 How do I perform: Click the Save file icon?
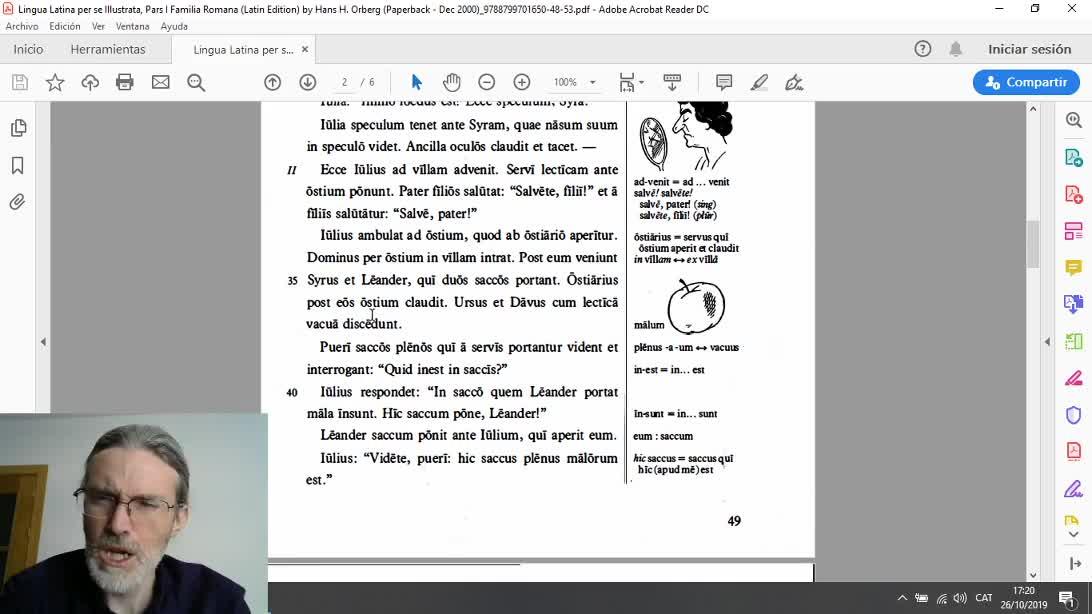pyautogui.click(x=20, y=82)
